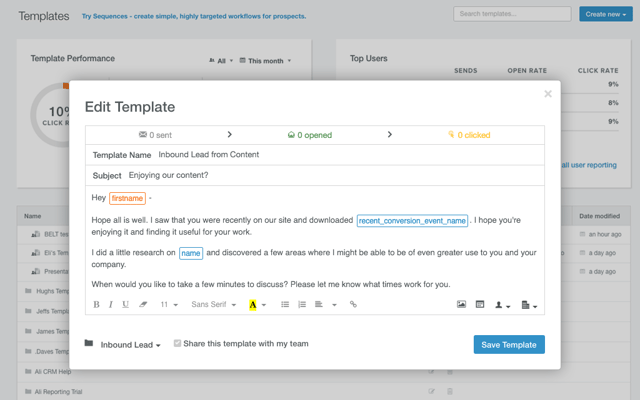Toggle italic formatting in editor toolbar

tap(110, 304)
